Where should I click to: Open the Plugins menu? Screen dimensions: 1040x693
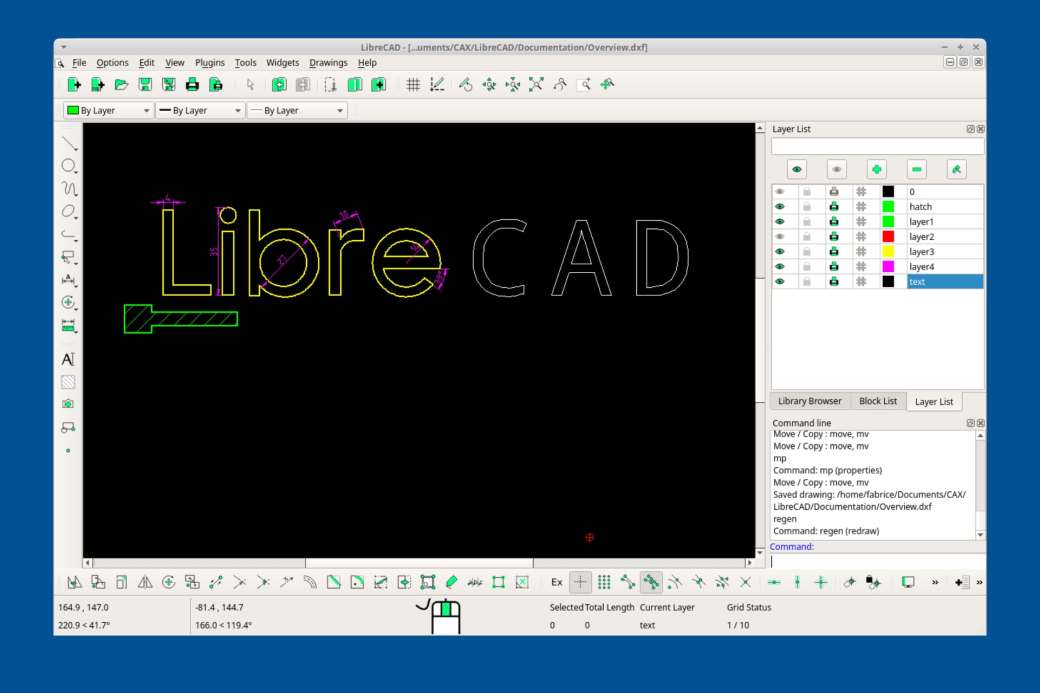point(210,62)
